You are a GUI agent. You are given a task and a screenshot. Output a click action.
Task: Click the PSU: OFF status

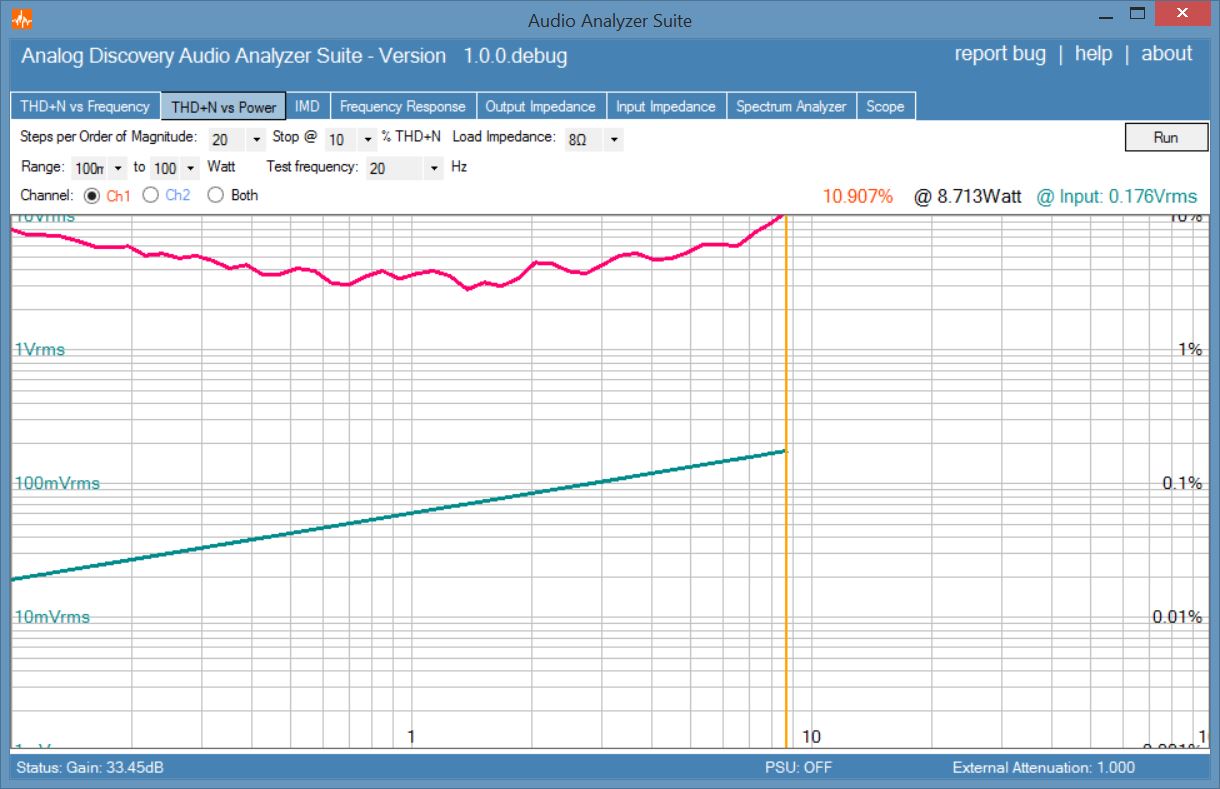tap(798, 768)
